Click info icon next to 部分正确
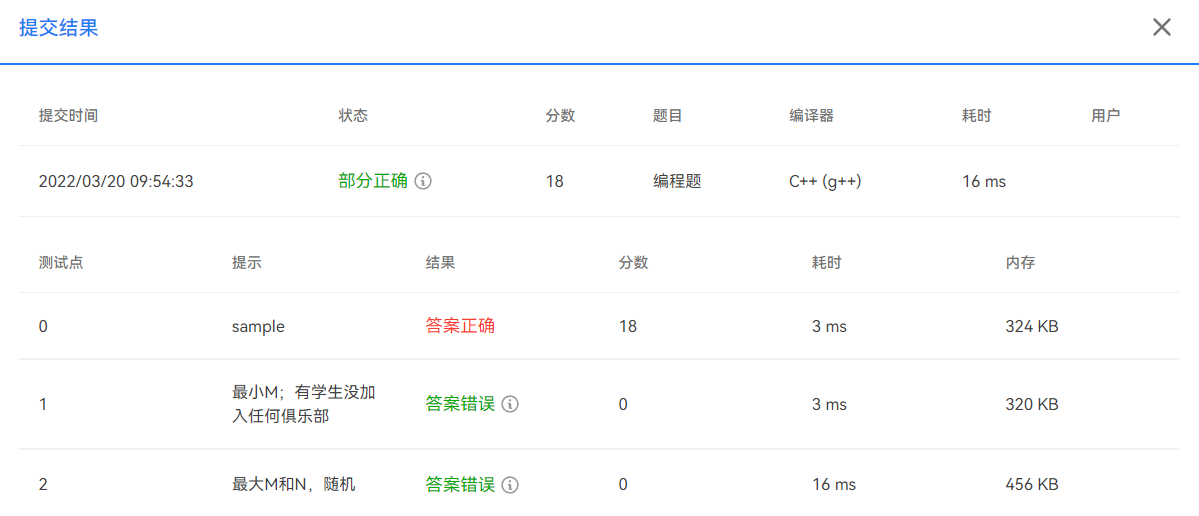Screen dimensions: 1199x516 pos(423,182)
